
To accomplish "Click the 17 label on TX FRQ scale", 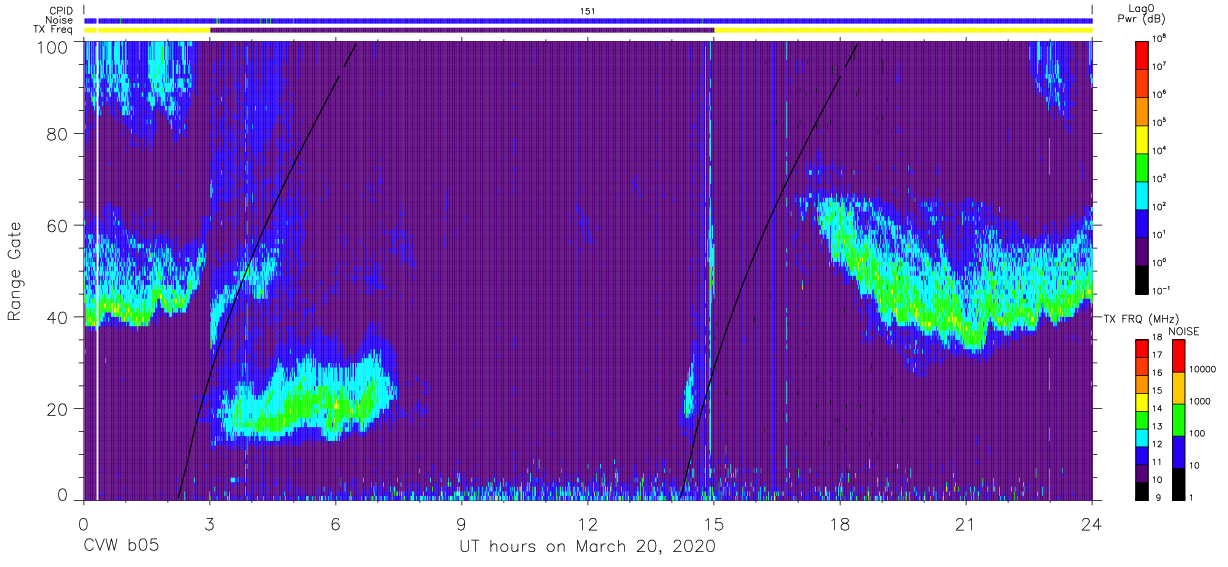I will coord(1156,355).
